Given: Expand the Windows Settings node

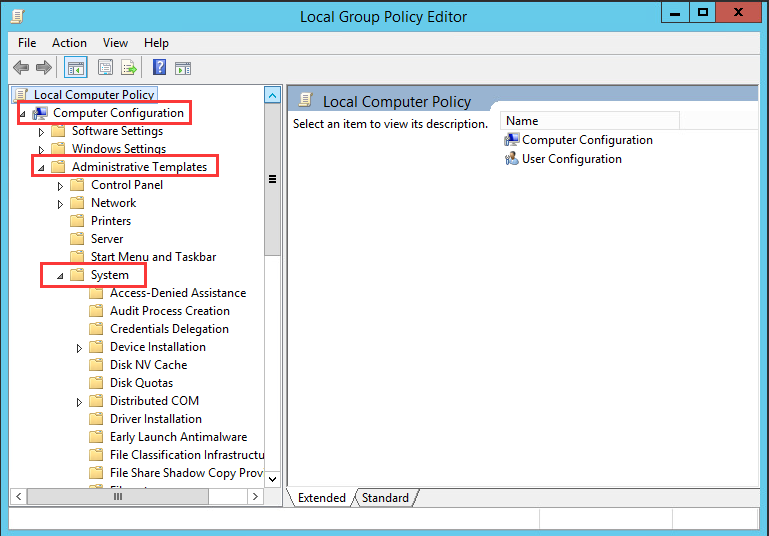Looking at the screenshot, I should point(41,150).
